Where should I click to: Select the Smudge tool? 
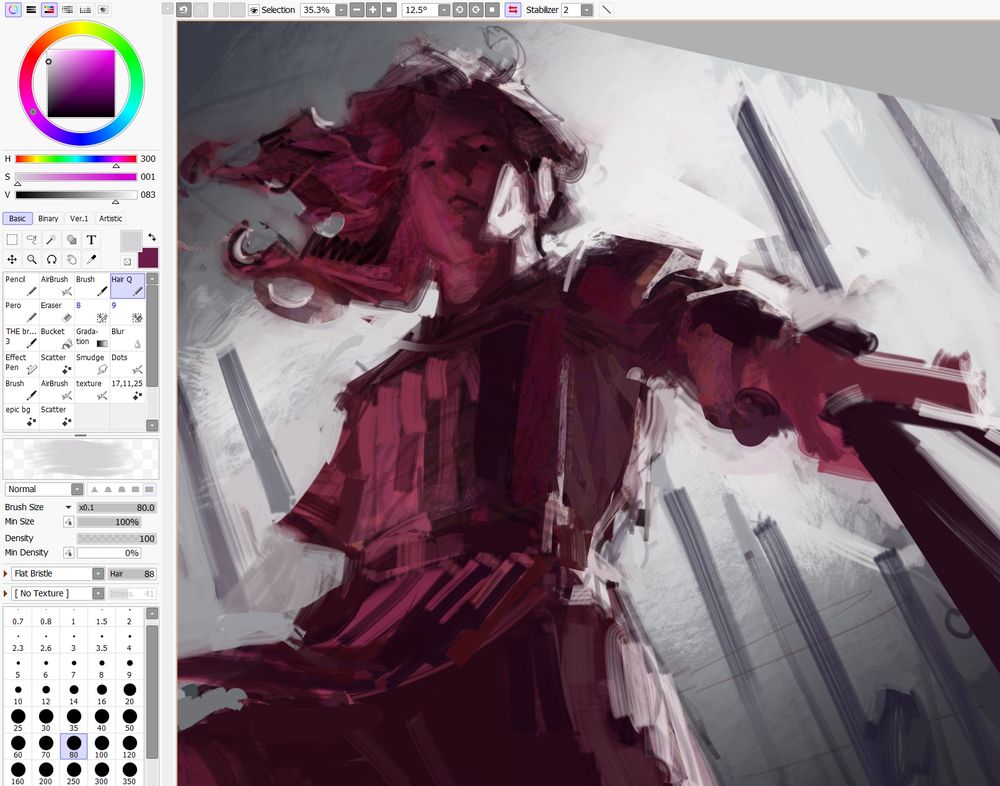(92, 364)
